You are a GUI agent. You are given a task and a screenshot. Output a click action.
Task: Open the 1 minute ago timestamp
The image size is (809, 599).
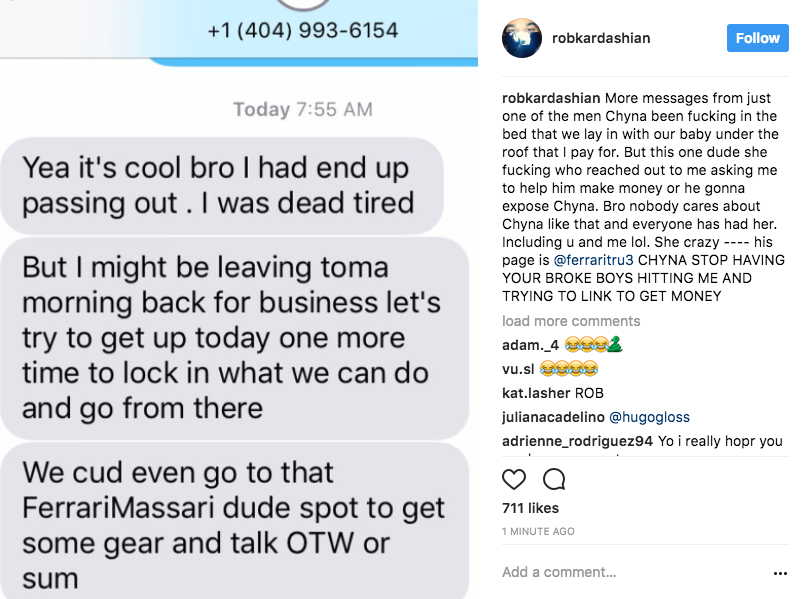coord(538,531)
